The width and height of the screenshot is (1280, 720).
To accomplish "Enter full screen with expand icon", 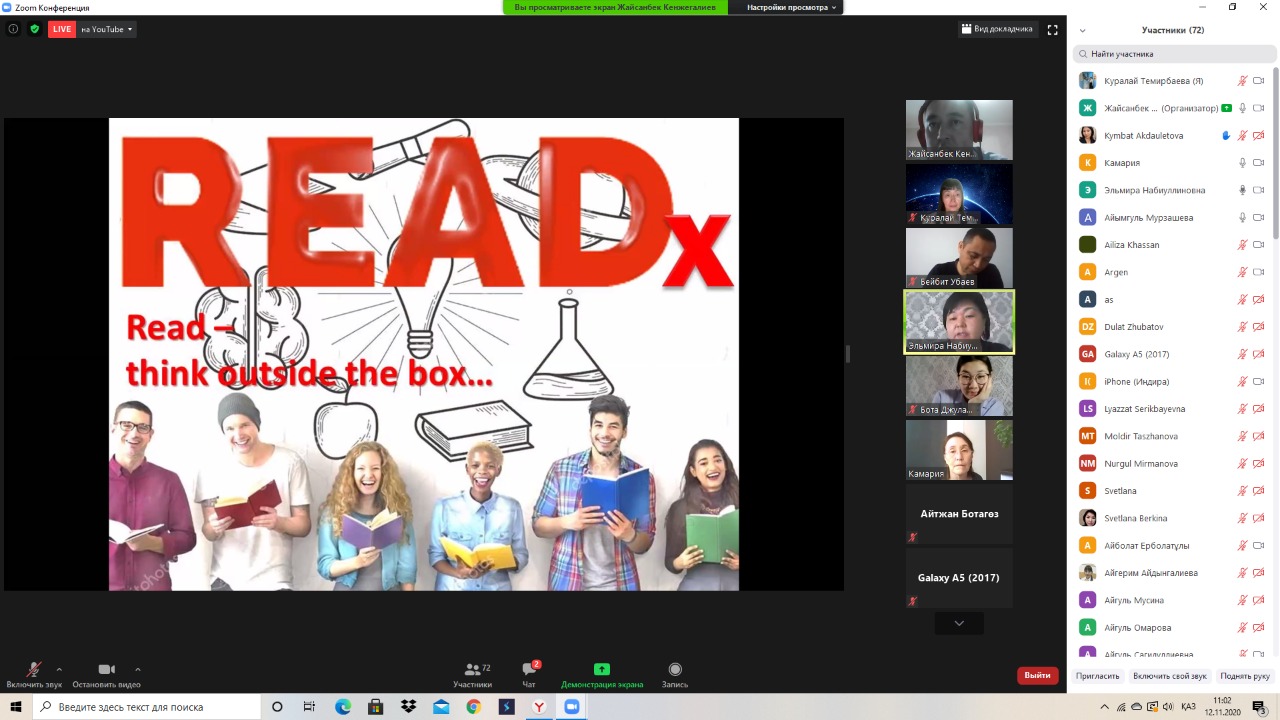I will 1052,30.
